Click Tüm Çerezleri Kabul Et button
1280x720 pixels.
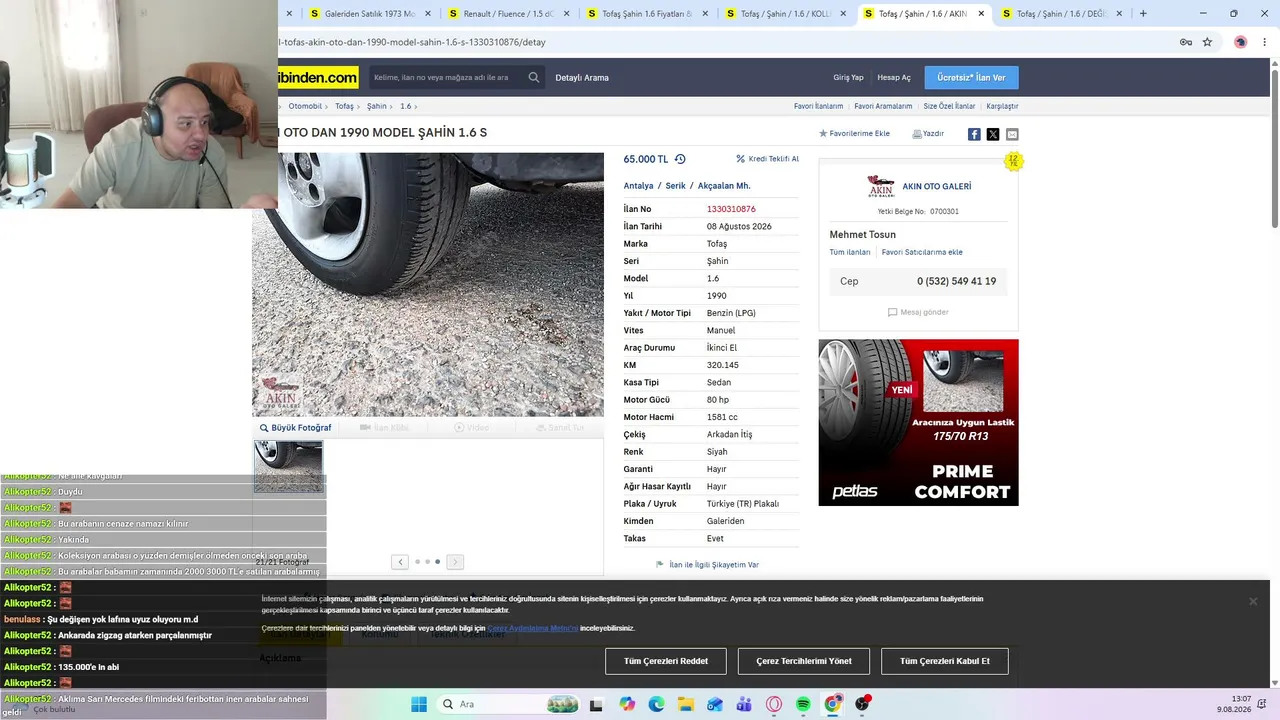[x=945, y=661]
